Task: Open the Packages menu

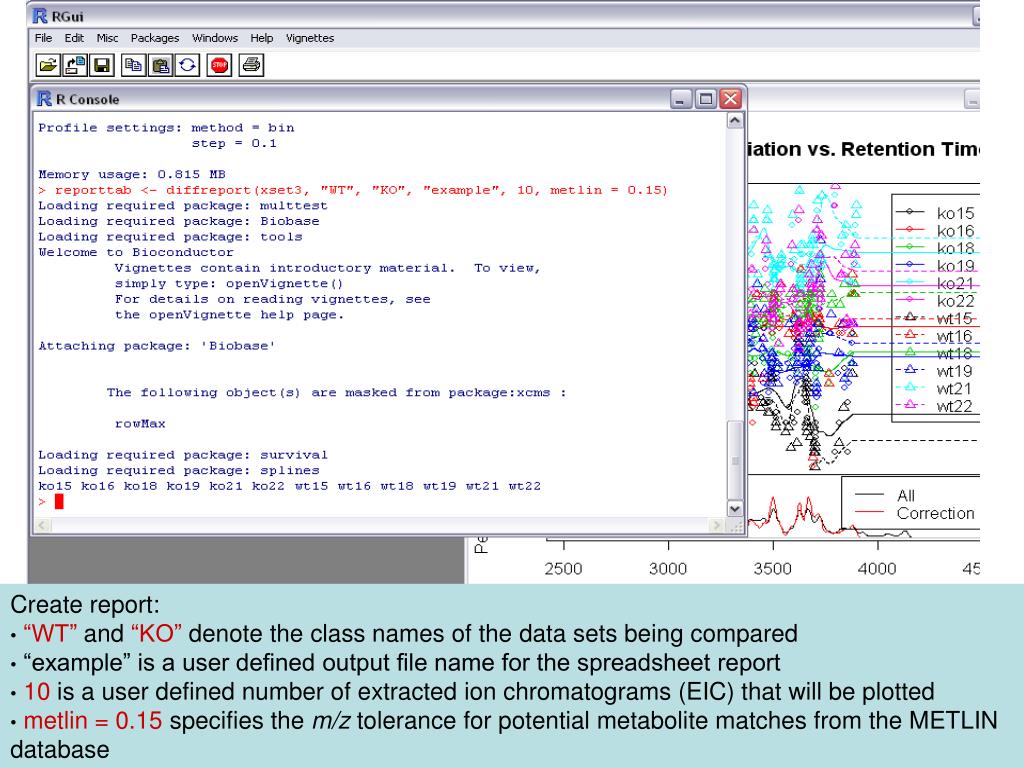Action: tap(155, 38)
